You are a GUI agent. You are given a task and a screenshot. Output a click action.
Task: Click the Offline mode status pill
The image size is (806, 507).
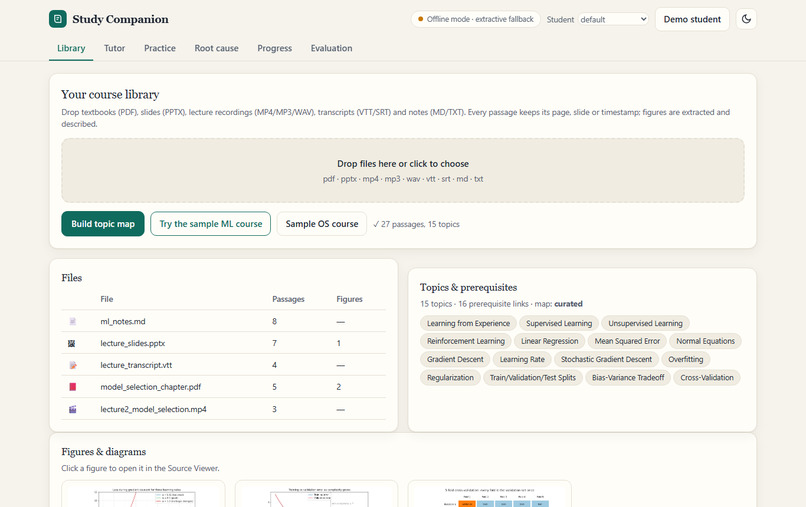pos(475,19)
